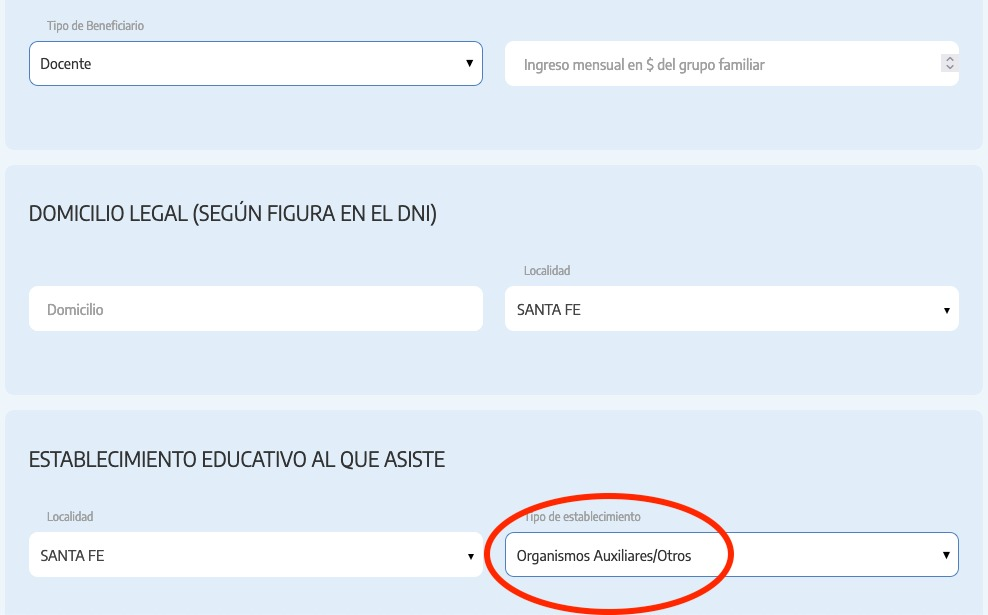Click the Domicilio Legal section heading
Viewport: 988px width, 615px height.
(x=232, y=214)
